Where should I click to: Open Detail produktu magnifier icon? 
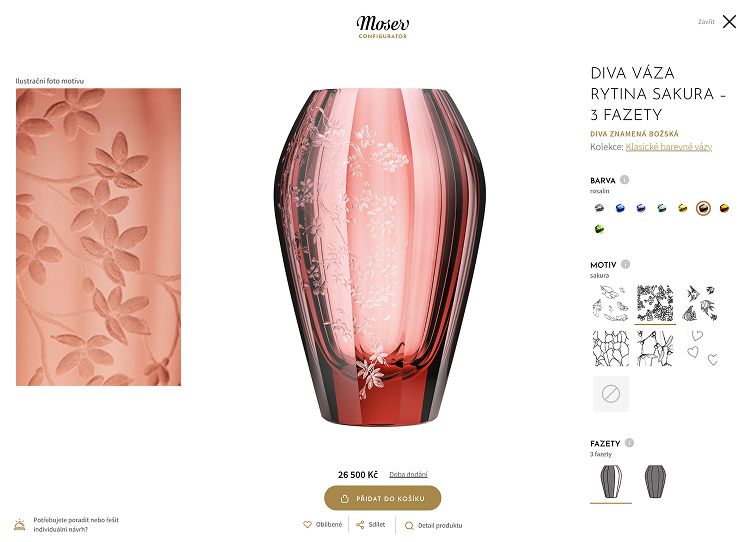409,526
